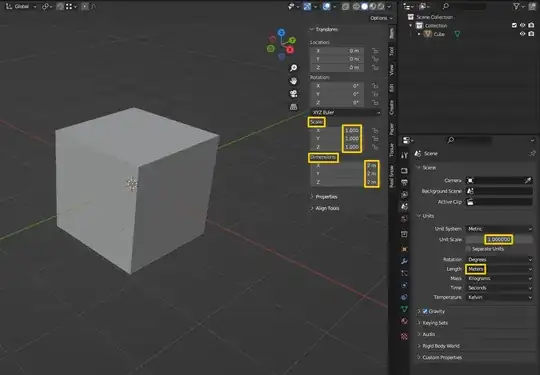This screenshot has width=540, height=375.
Task: Uncheck Collection exclude-from-view-layer checkbox
Action: (514, 25)
